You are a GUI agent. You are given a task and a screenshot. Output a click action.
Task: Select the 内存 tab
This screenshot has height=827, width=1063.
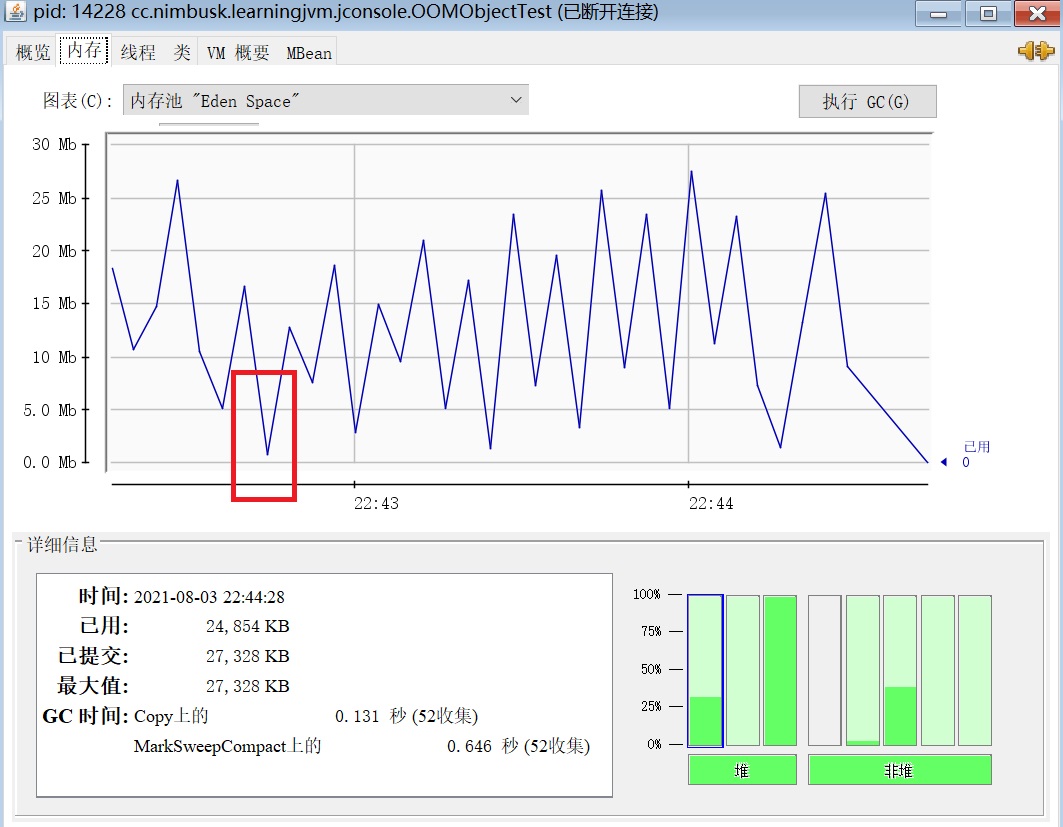click(x=84, y=51)
